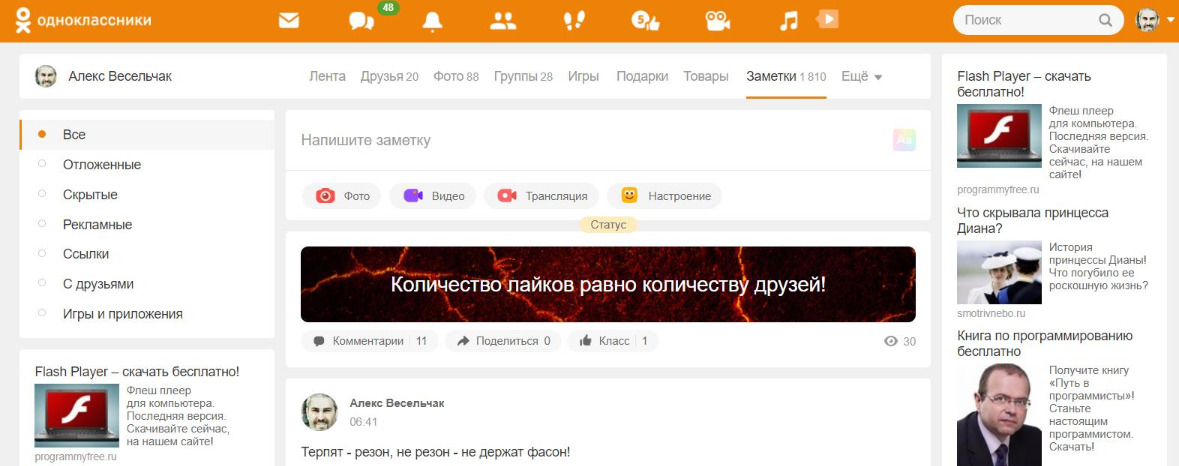Viewport: 1179px width, 466px height.
Task: Open Комментарии 11 on status post
Action: [370, 341]
